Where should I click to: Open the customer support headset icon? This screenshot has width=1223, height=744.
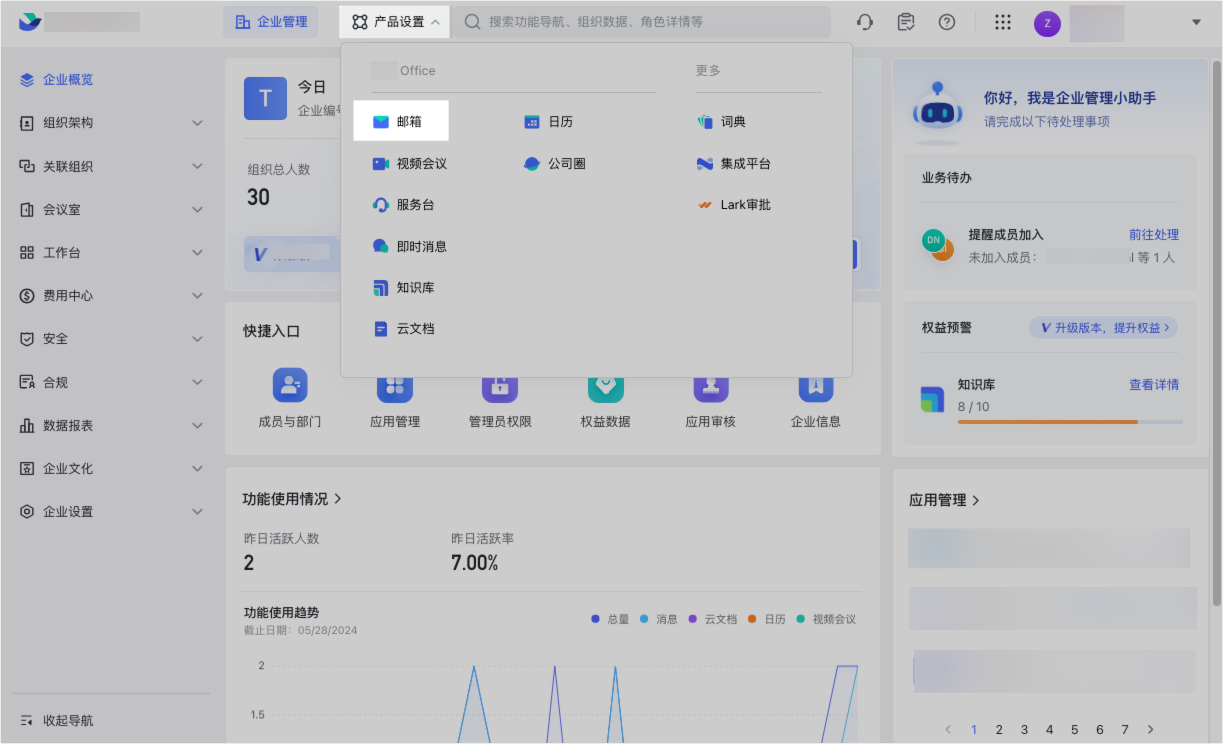pyautogui.click(x=865, y=22)
